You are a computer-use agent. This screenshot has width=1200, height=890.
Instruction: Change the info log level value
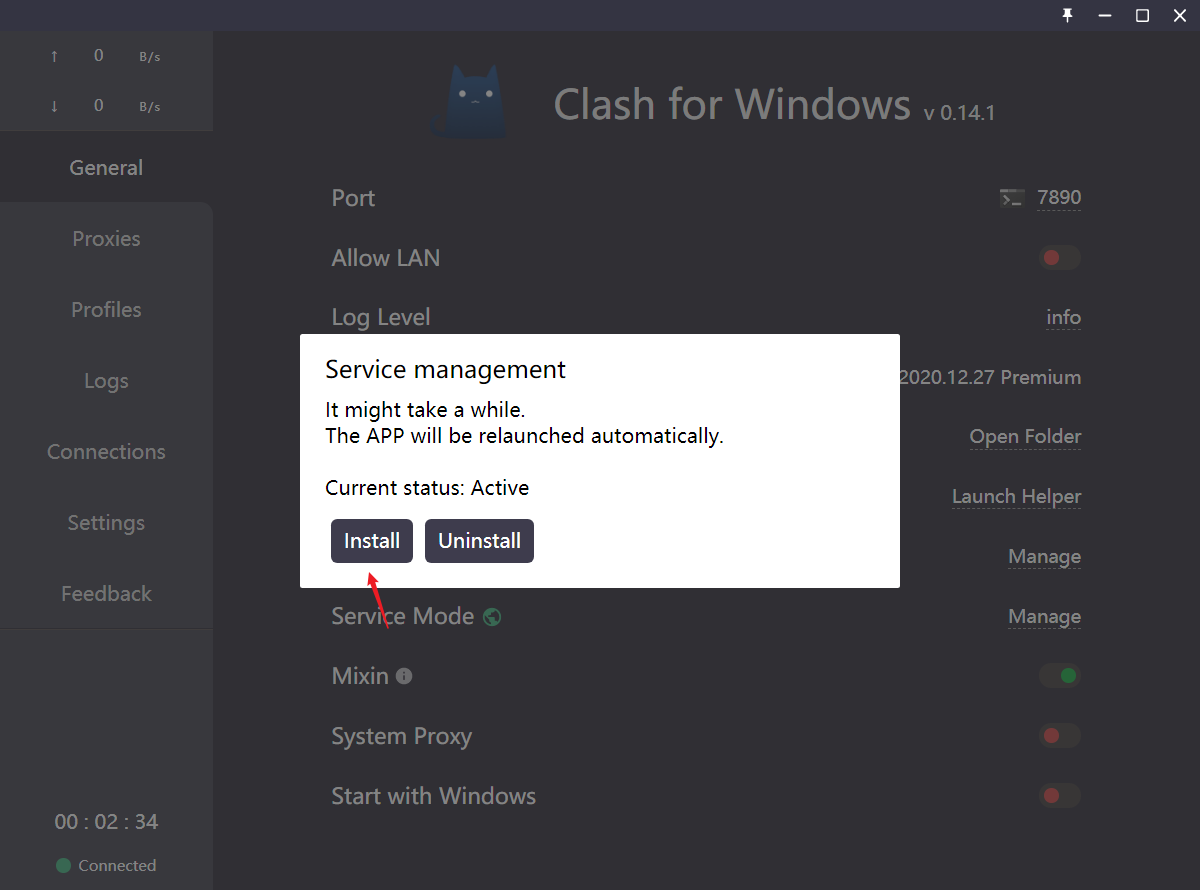[1064, 318]
